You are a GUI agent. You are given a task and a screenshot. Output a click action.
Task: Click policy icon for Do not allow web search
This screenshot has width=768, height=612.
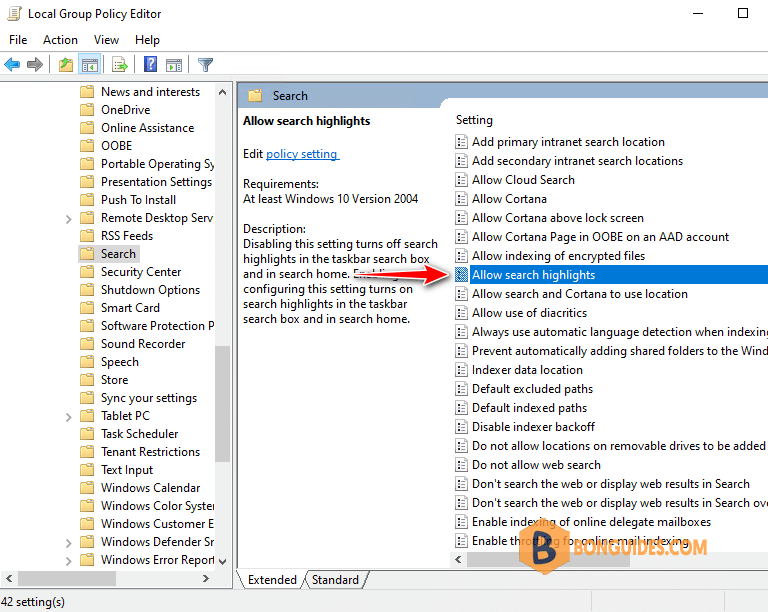pos(461,465)
